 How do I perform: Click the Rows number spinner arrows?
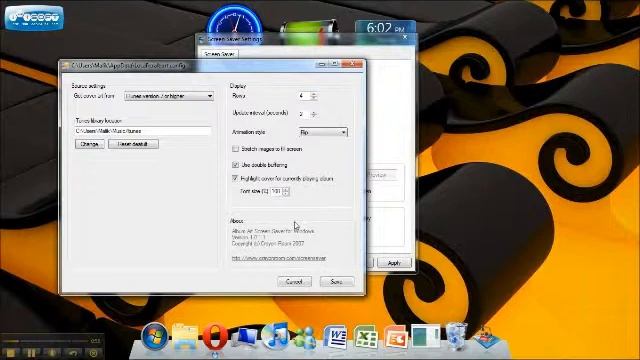[313, 96]
